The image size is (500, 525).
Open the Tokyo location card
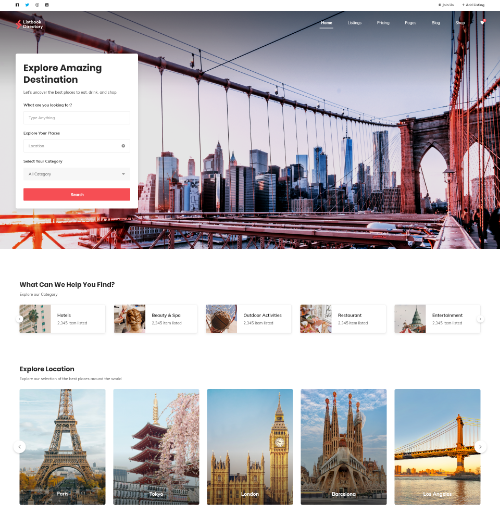(156, 447)
